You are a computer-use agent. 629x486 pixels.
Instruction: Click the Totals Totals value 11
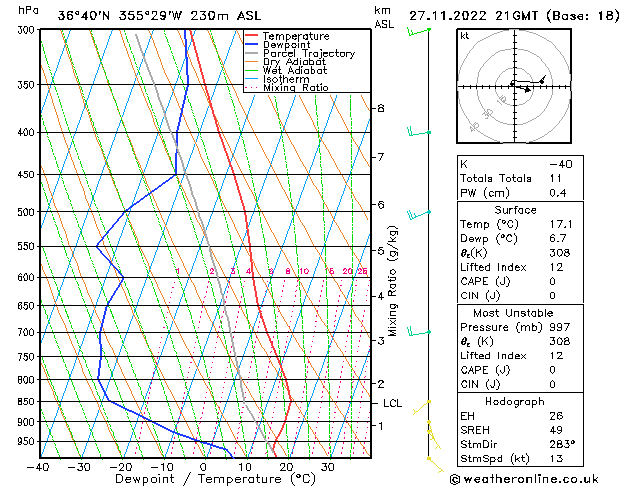pos(556,178)
